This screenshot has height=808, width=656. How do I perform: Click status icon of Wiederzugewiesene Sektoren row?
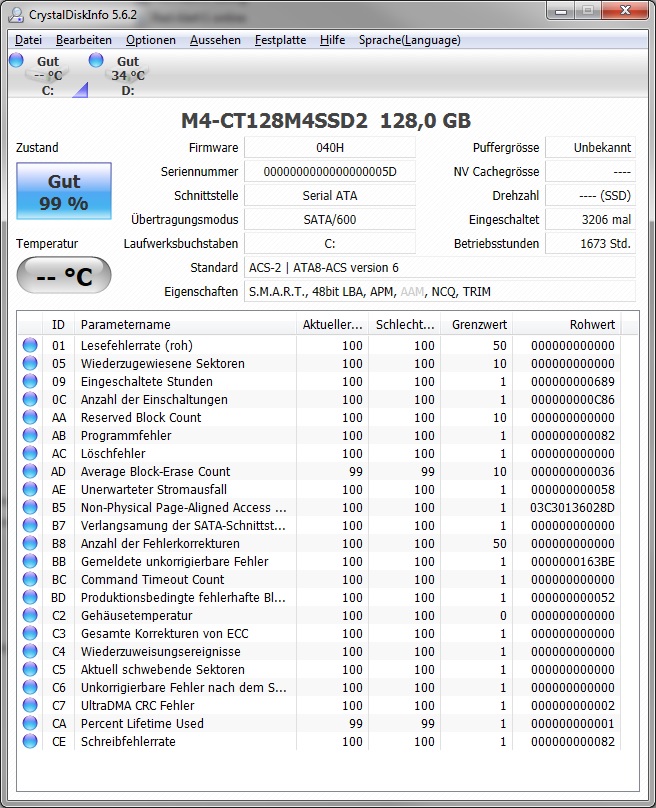(x=30, y=363)
